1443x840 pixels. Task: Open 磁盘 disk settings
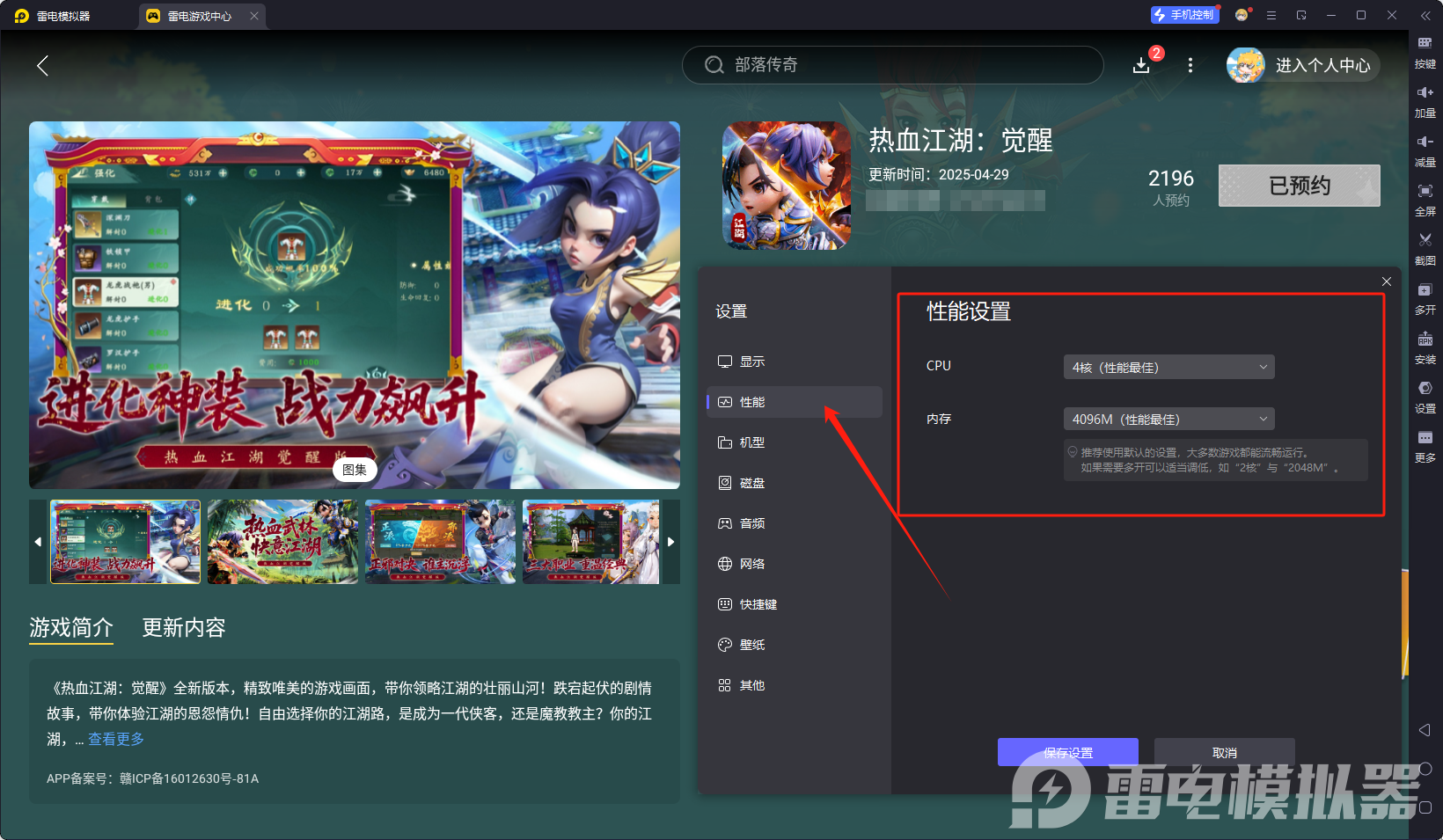(x=795, y=483)
